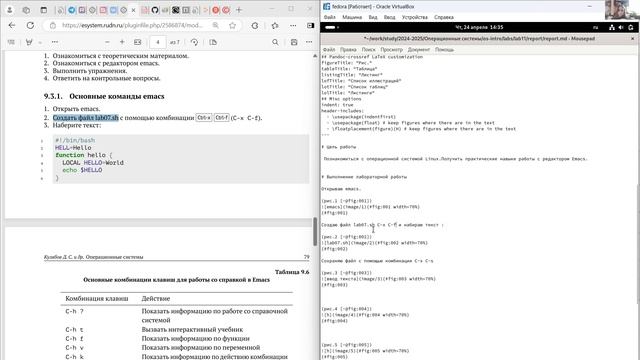Image resolution: width=640 pixels, height=360 pixels.
Task: Toggle fit to page width in the PDF toolbar
Action: [138, 42]
